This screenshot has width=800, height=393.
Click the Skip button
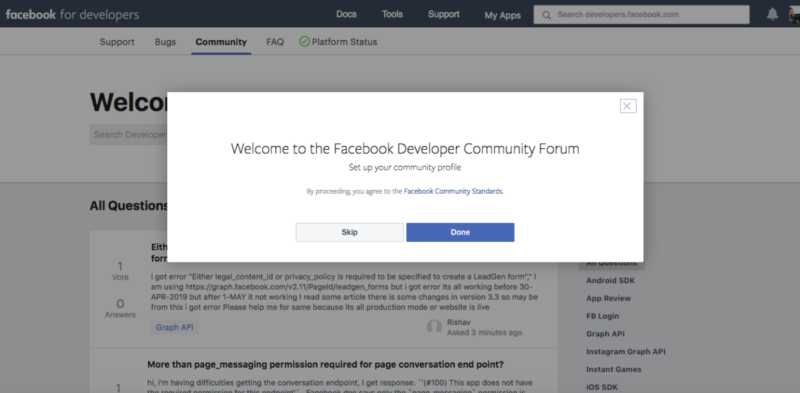coord(349,232)
